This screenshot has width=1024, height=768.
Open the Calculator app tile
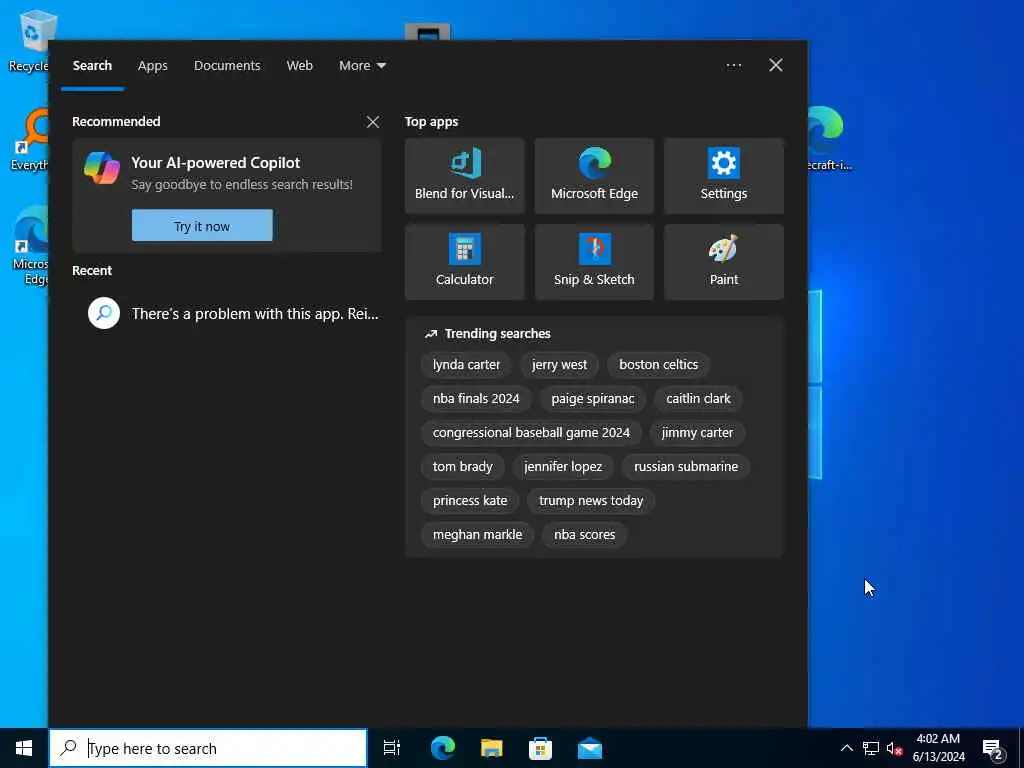[464, 262]
